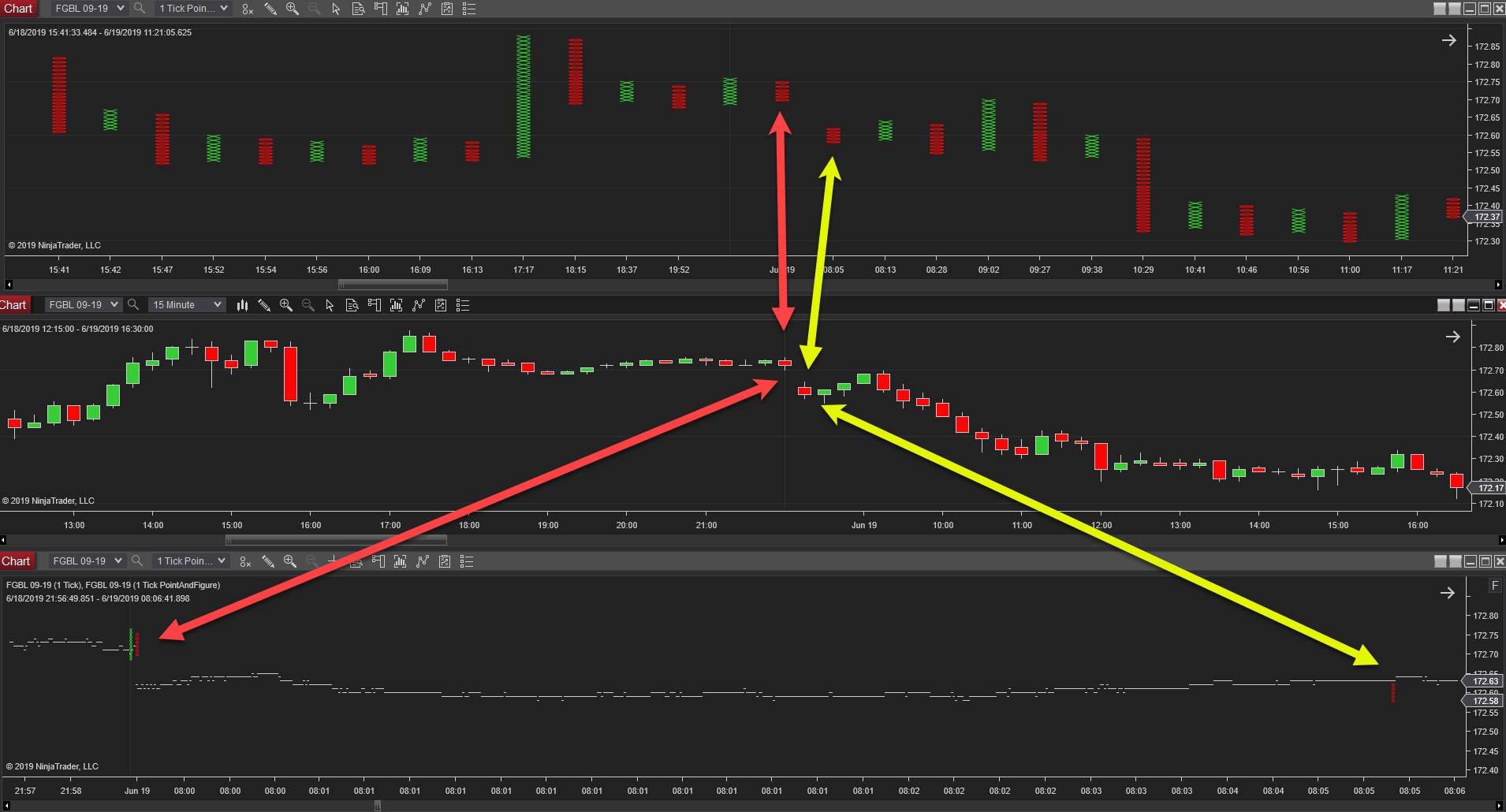Viewport: 1506px width, 812px height.
Task: Open Data Series in bottom chart
Action: pos(401,561)
